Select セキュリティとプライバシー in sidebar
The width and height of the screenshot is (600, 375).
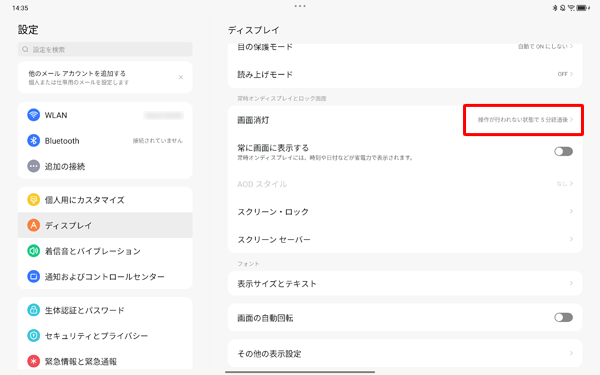tap(105, 336)
